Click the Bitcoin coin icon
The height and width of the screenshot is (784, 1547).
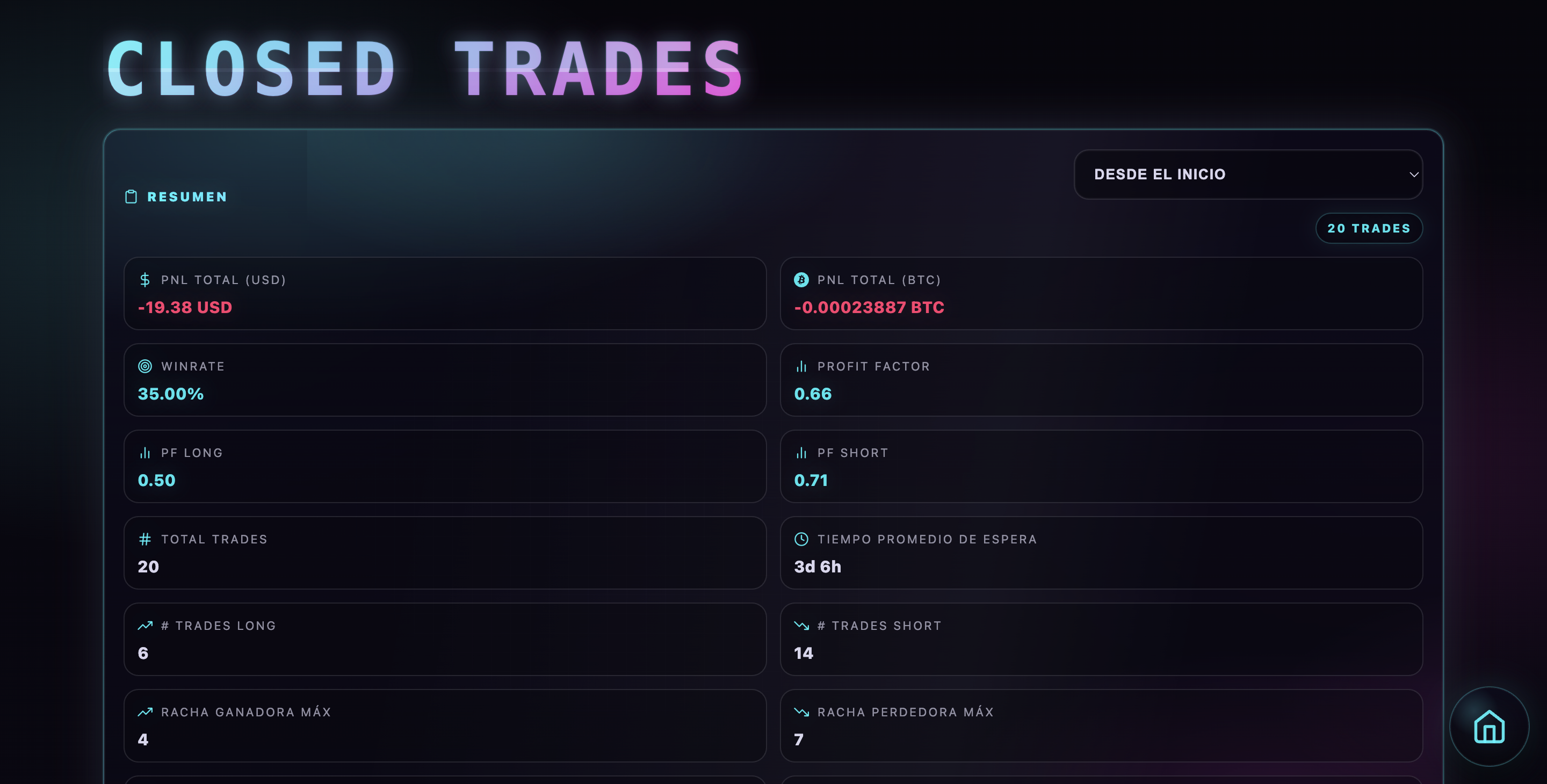coord(801,280)
